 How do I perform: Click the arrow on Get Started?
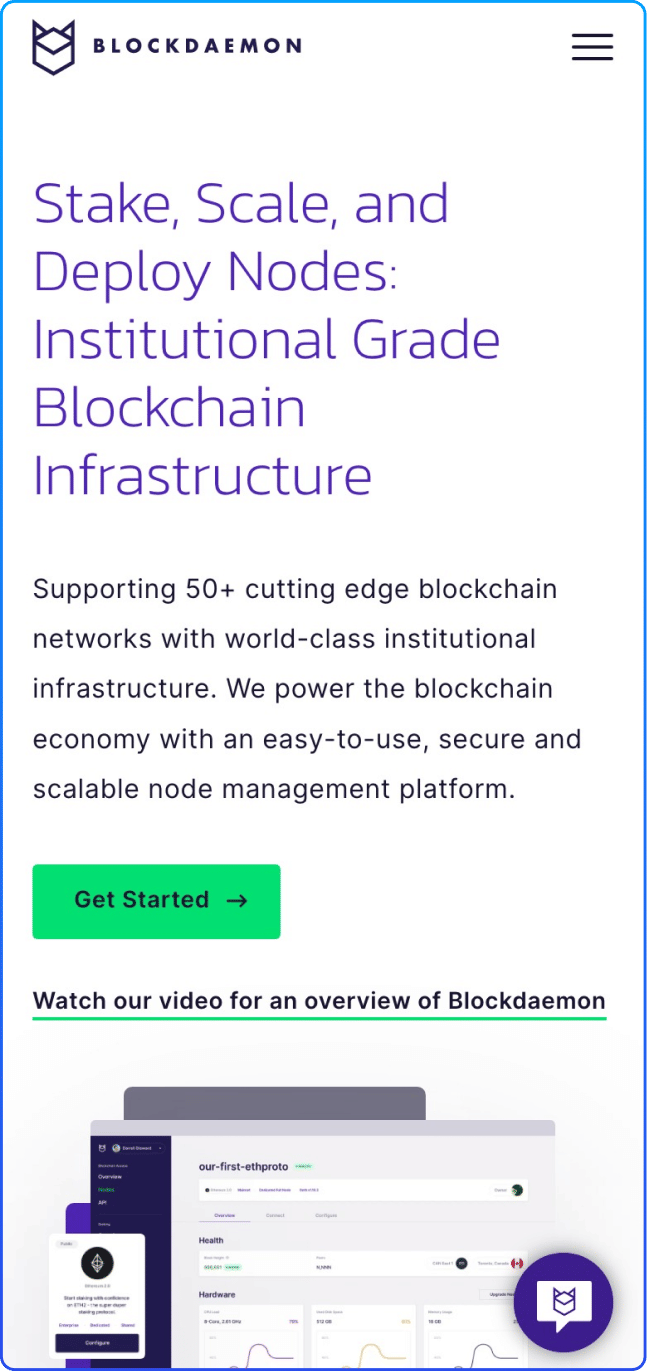point(237,901)
